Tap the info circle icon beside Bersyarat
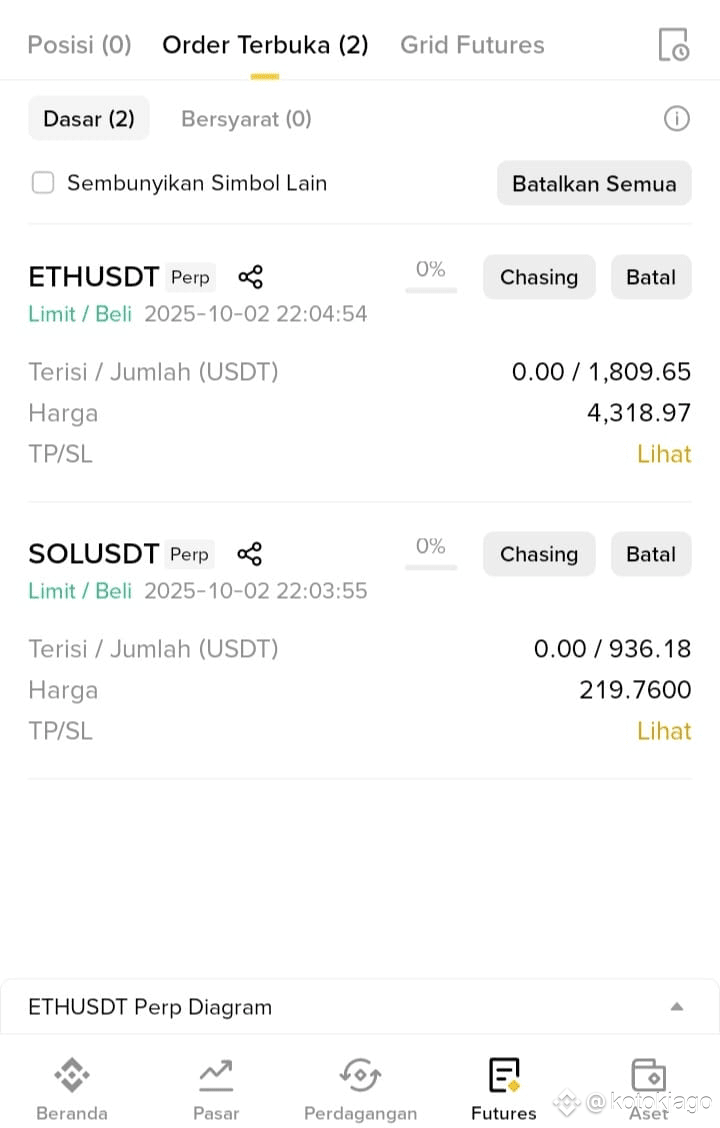Image resolution: width=720 pixels, height=1128 pixels. click(x=676, y=119)
